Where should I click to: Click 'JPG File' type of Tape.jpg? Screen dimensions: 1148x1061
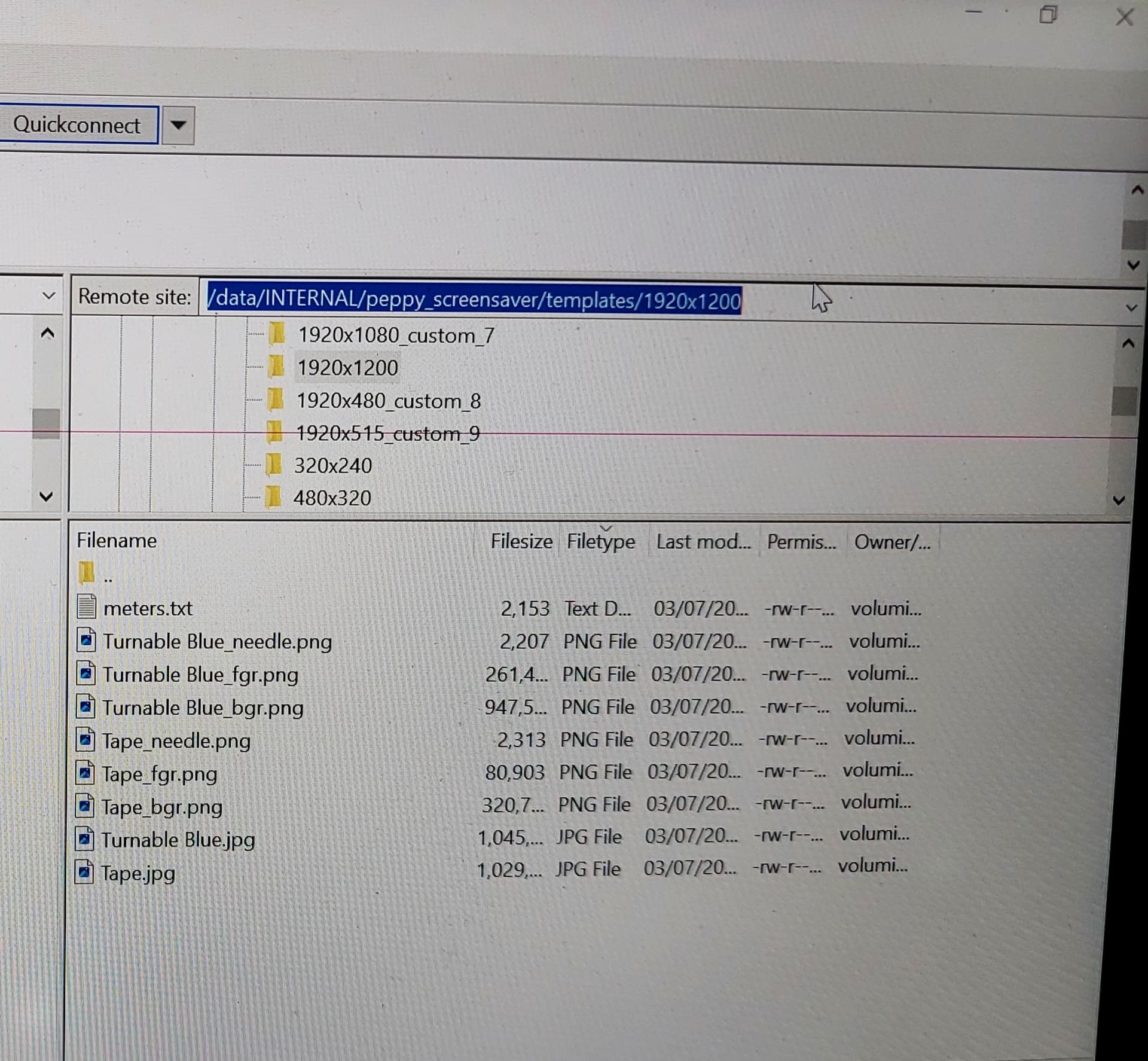(x=588, y=868)
